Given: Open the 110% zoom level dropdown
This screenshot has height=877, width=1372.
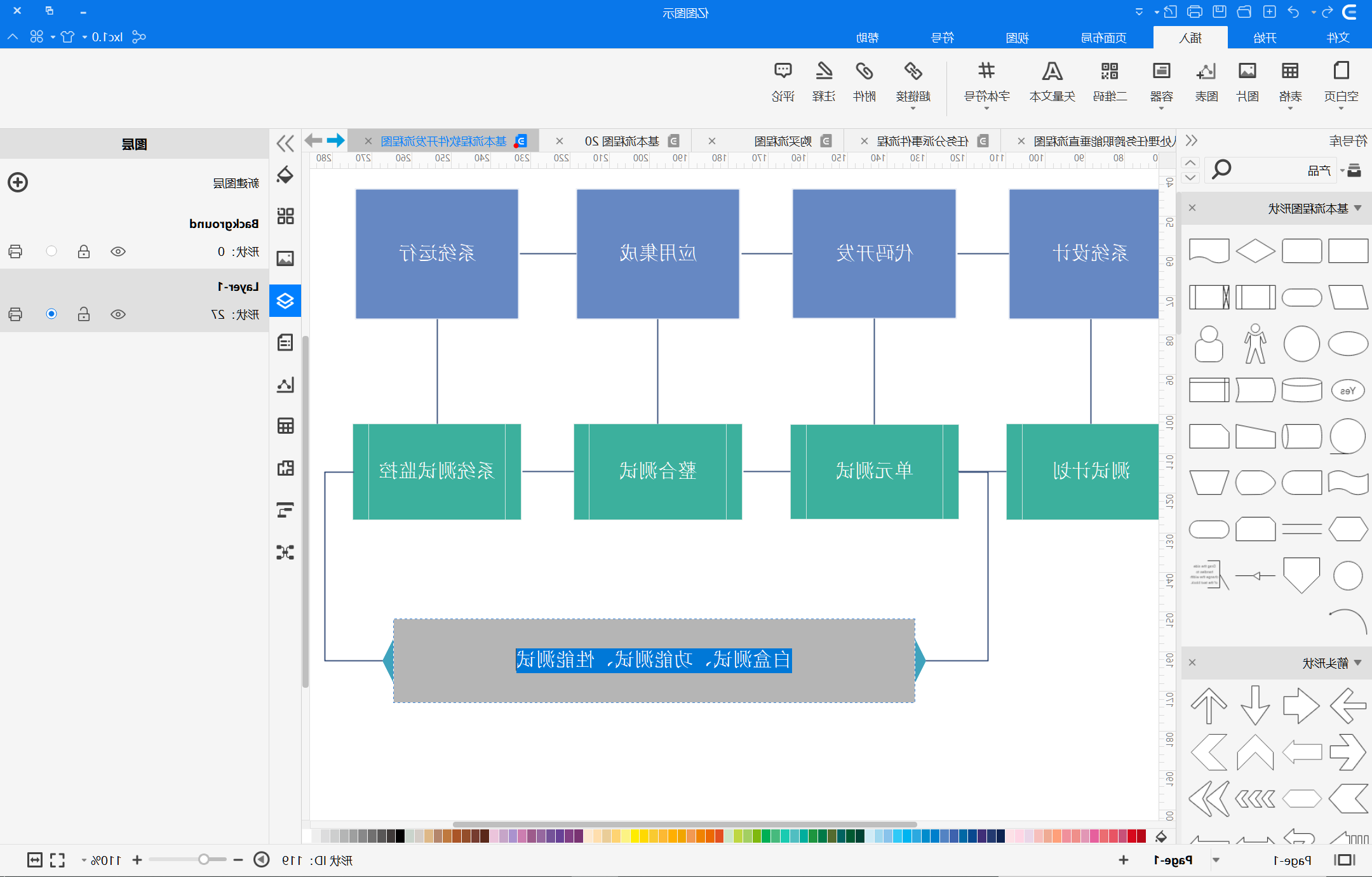Looking at the screenshot, I should (x=84, y=860).
